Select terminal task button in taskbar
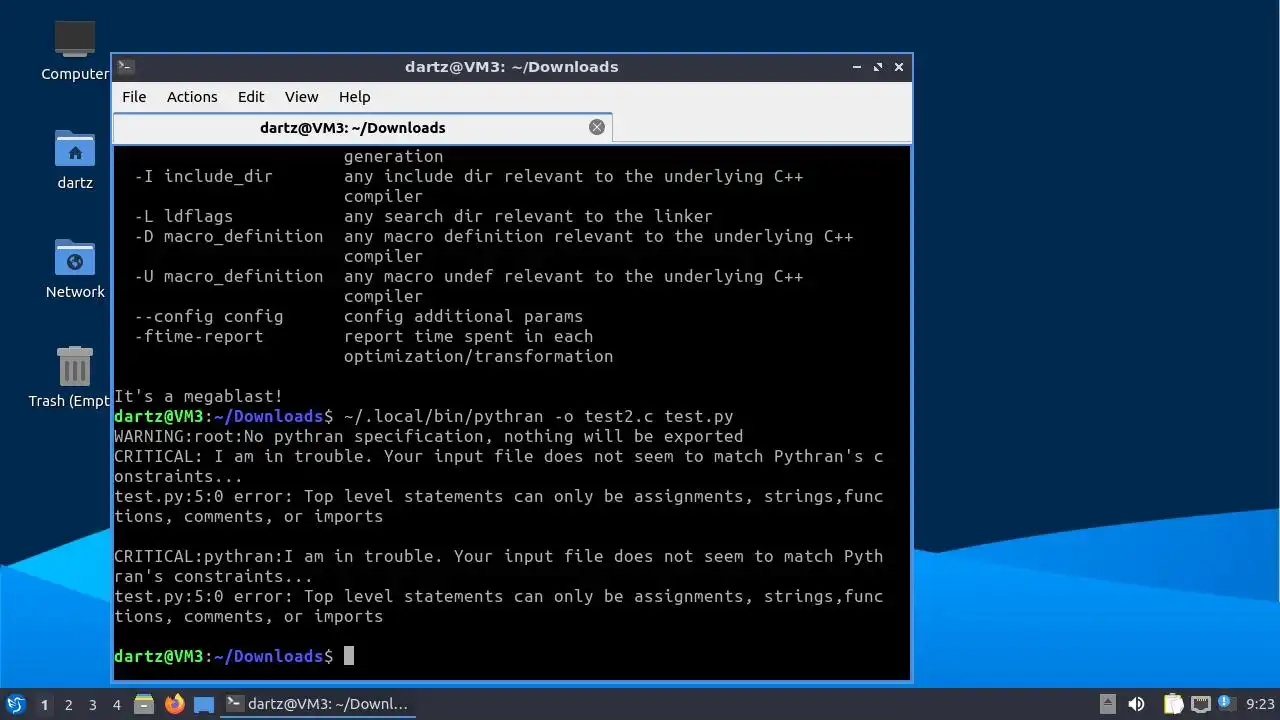1280x720 pixels. click(x=317, y=704)
